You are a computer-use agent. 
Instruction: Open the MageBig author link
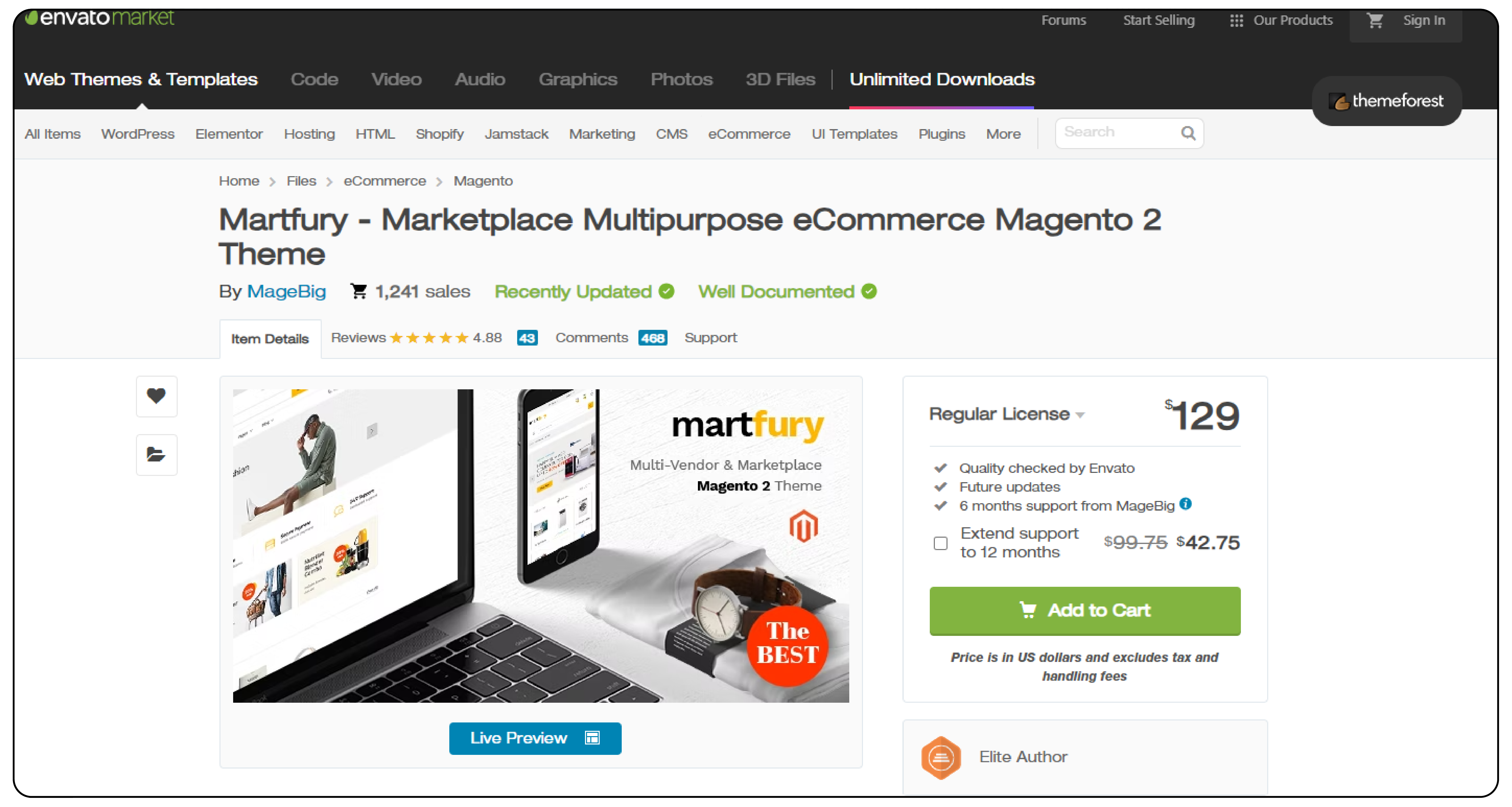[287, 292]
